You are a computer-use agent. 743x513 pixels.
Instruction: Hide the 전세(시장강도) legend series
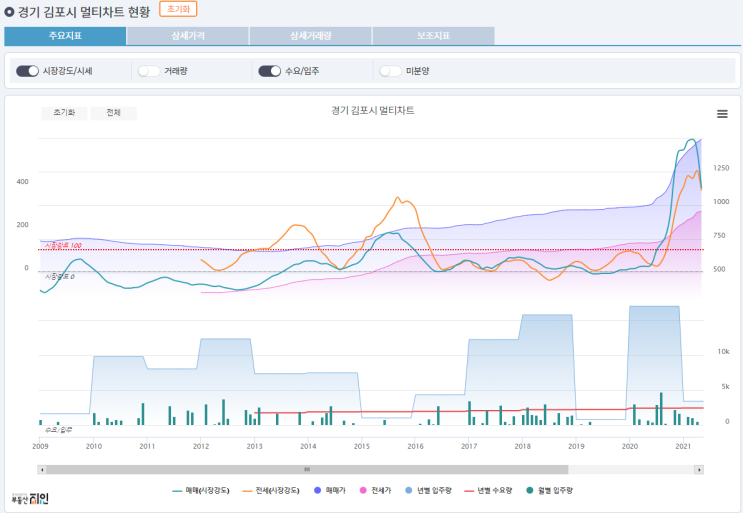[x=271, y=491]
